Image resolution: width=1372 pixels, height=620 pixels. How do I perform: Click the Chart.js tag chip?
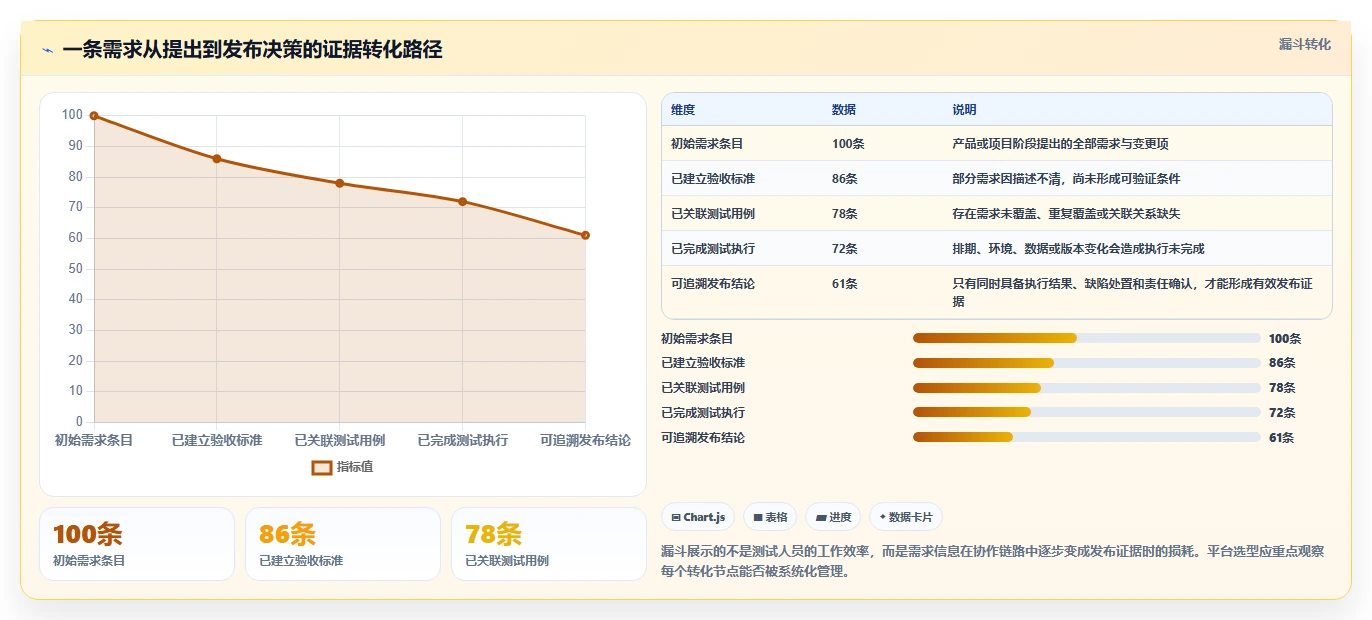(698, 517)
